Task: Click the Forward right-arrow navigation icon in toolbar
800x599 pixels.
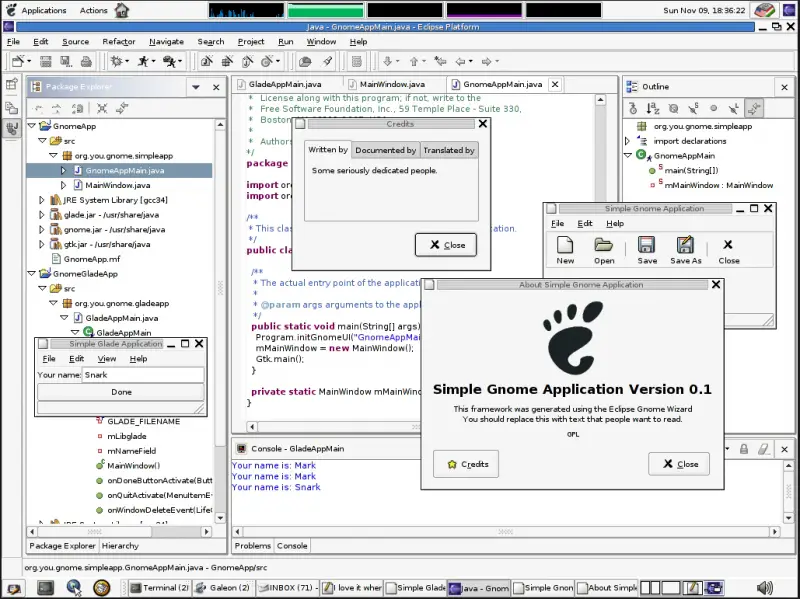Action: (x=486, y=62)
